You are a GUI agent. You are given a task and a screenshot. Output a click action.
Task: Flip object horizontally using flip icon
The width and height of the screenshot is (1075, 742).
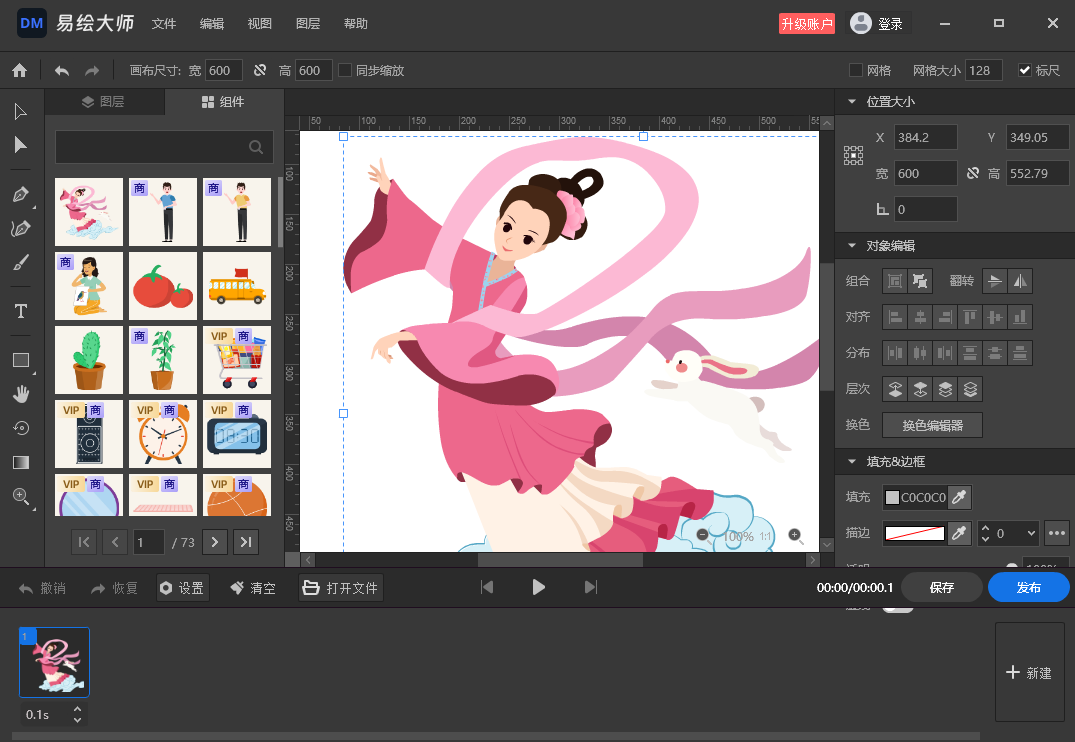[1019, 281]
